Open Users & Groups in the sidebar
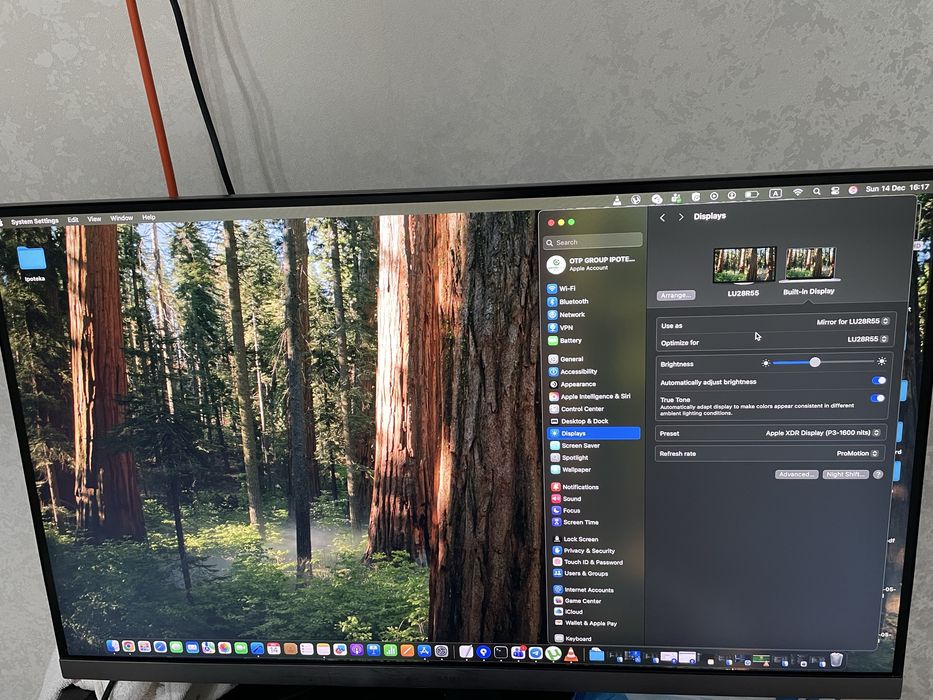Viewport: 933px width, 700px height. pos(581,574)
